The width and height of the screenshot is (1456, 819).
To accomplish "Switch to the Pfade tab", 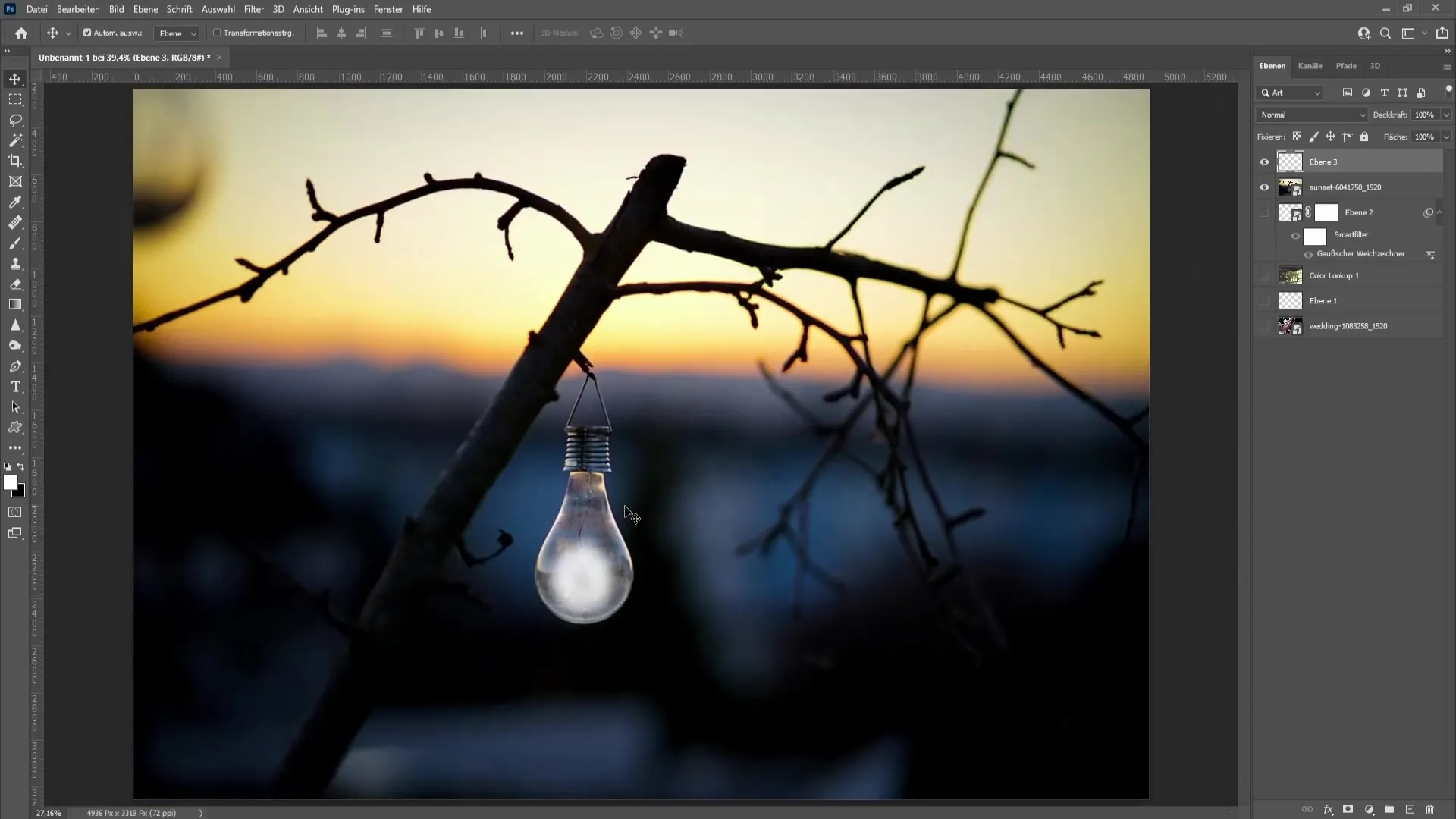I will pyautogui.click(x=1346, y=65).
